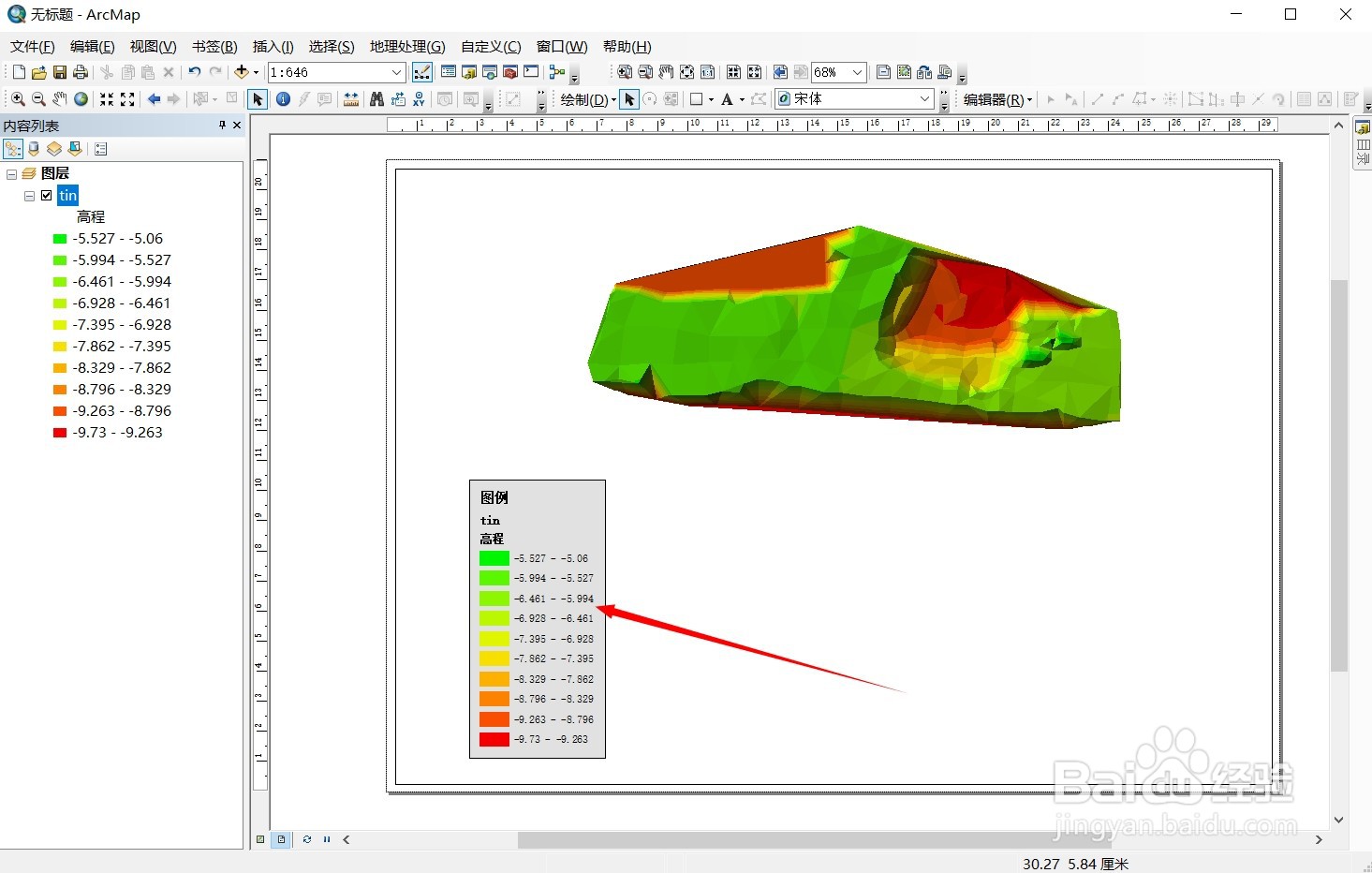Select the layout Pan tool
Screen dimensions: 1372x873
666,72
